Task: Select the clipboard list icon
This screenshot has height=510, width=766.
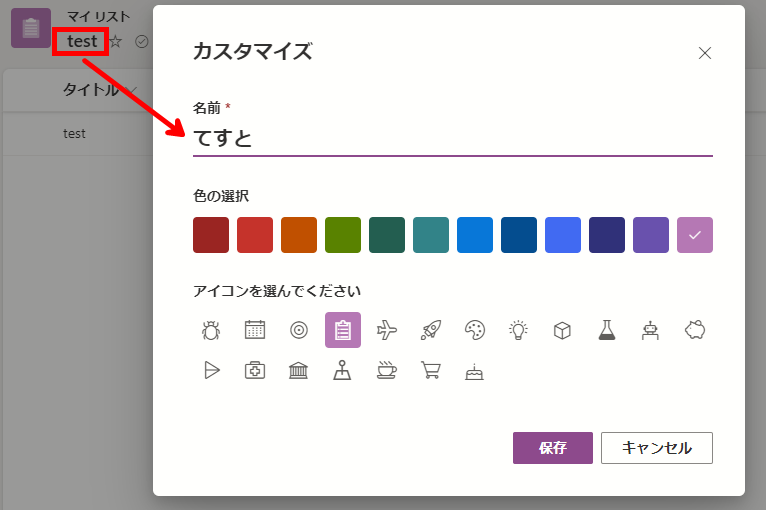Action: [x=343, y=330]
